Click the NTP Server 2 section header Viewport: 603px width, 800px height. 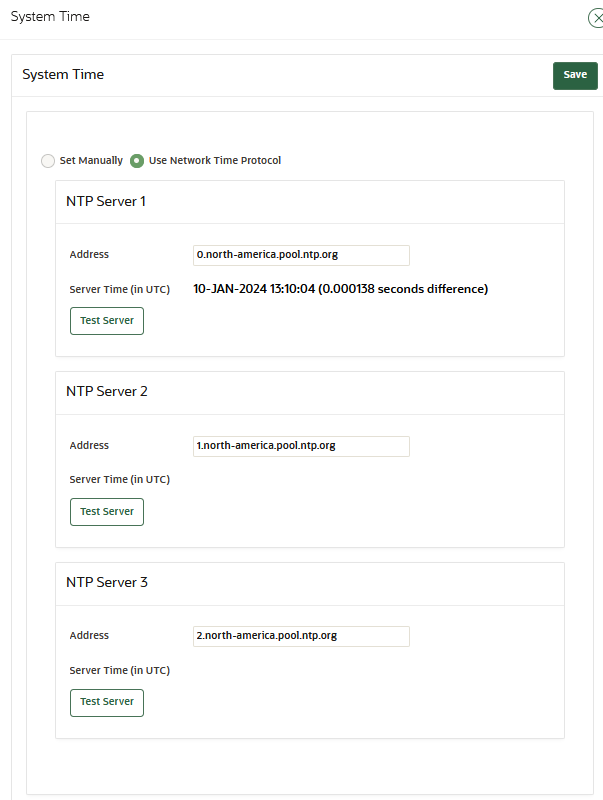(x=107, y=391)
